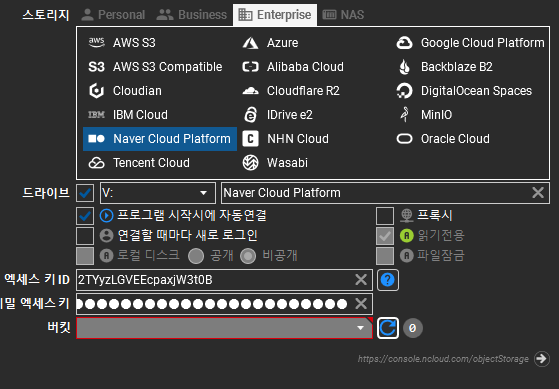The height and width of the screenshot is (389, 559).
Task: Disable auto-connect at program start
Action: 85,216
